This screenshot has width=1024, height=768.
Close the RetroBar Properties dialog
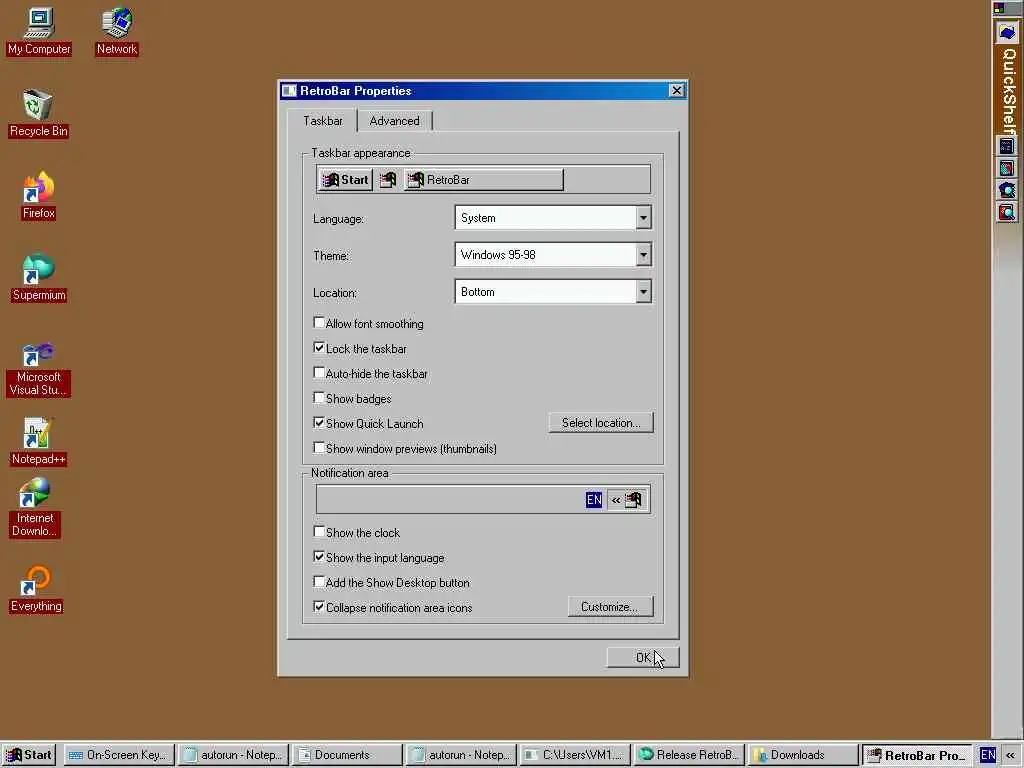pyautogui.click(x=677, y=91)
